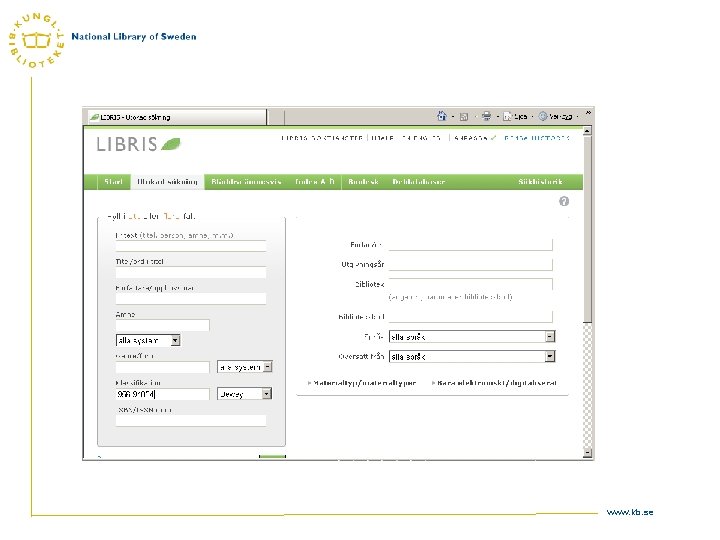Click the Förlag input field
Viewport: 720px width, 540px height.
pyautogui.click(x=471, y=245)
